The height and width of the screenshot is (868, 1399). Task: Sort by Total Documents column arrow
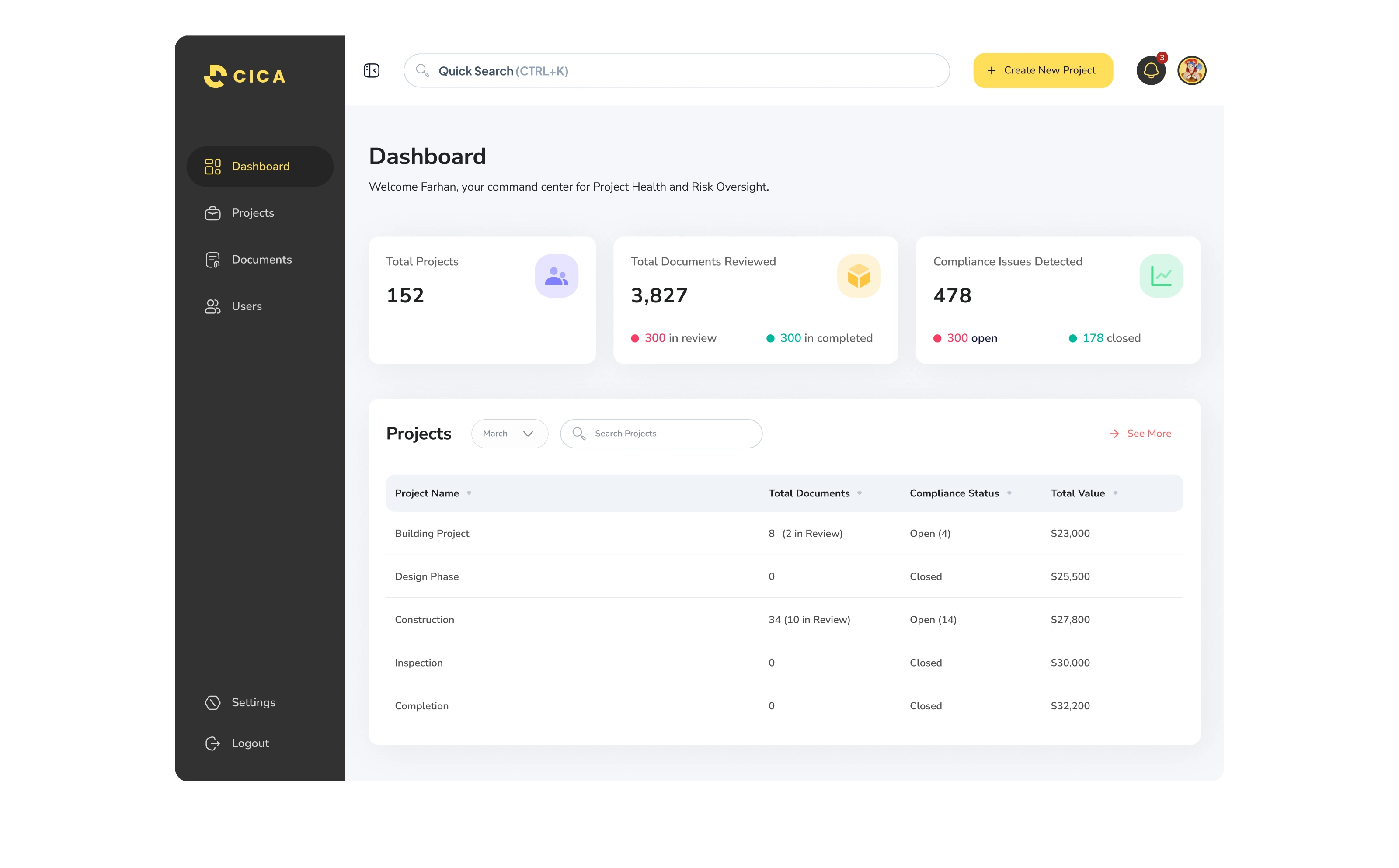(859, 493)
